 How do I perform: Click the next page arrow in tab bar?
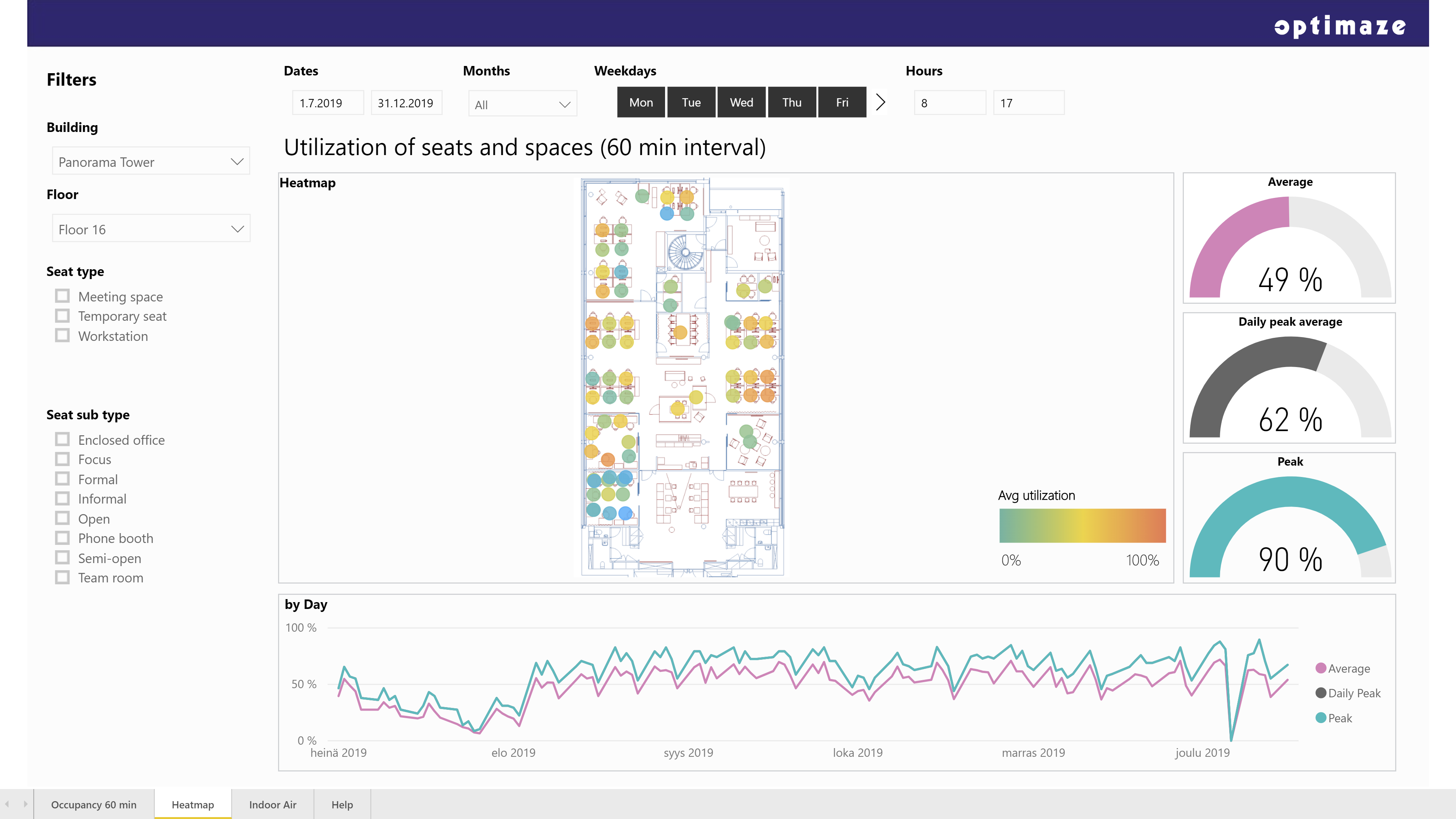[x=25, y=804]
